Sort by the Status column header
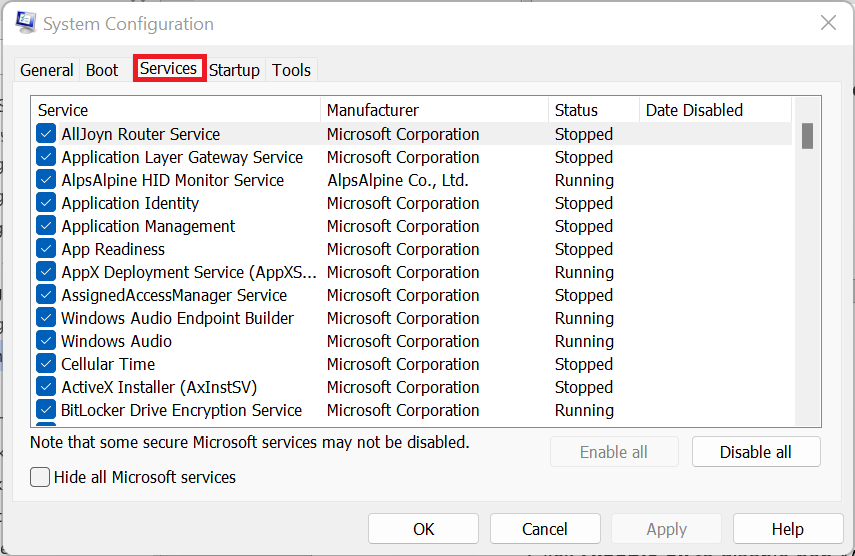Viewport: 855px width, 556px height. tap(594, 110)
